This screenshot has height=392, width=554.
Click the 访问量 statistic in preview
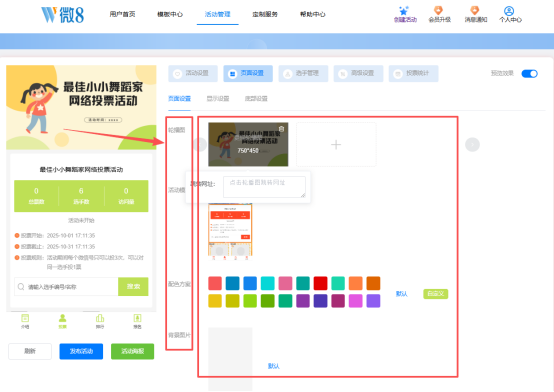point(126,196)
